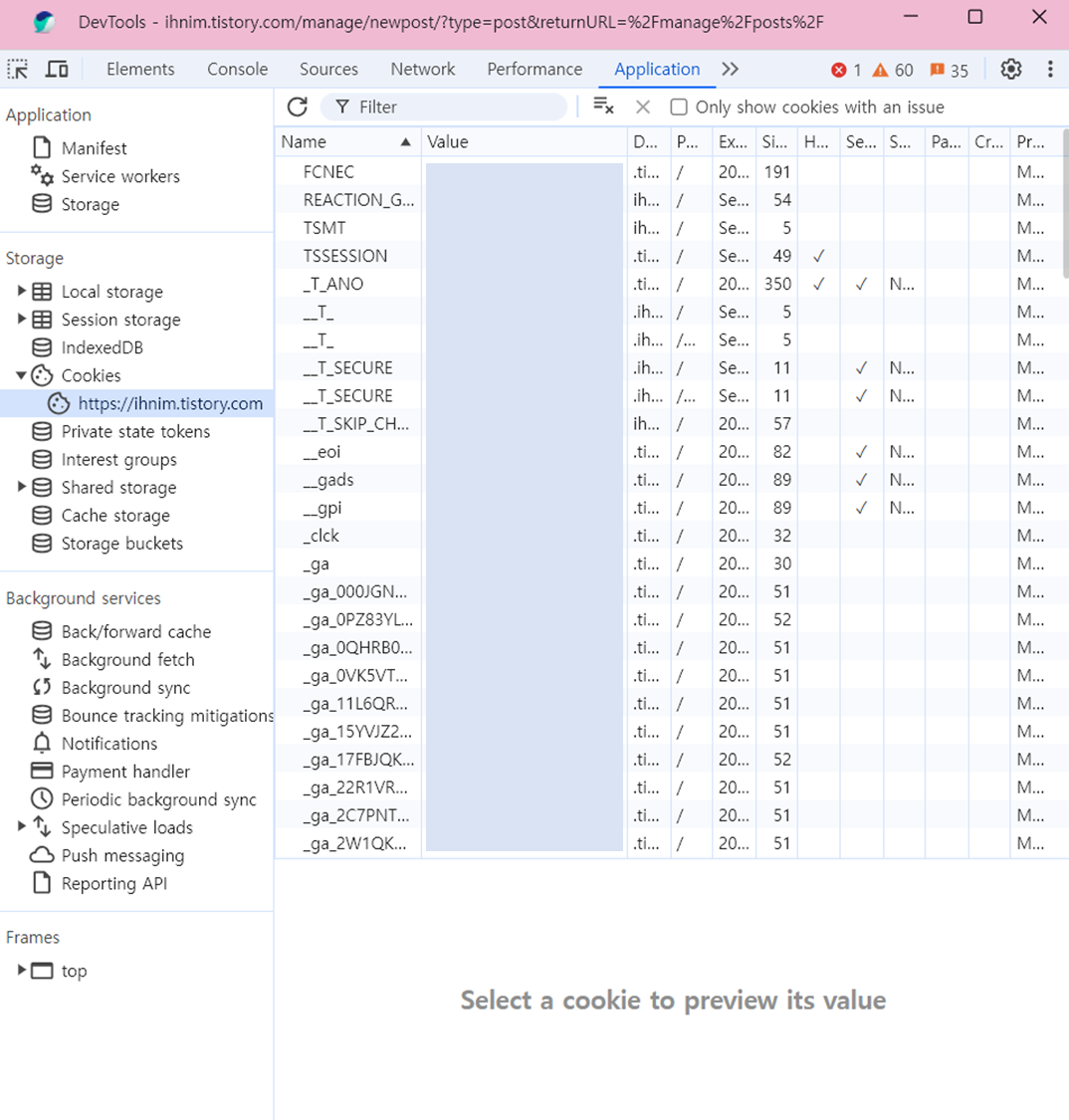Switch to the Elements tab
The image size is (1069, 1120).
click(140, 70)
